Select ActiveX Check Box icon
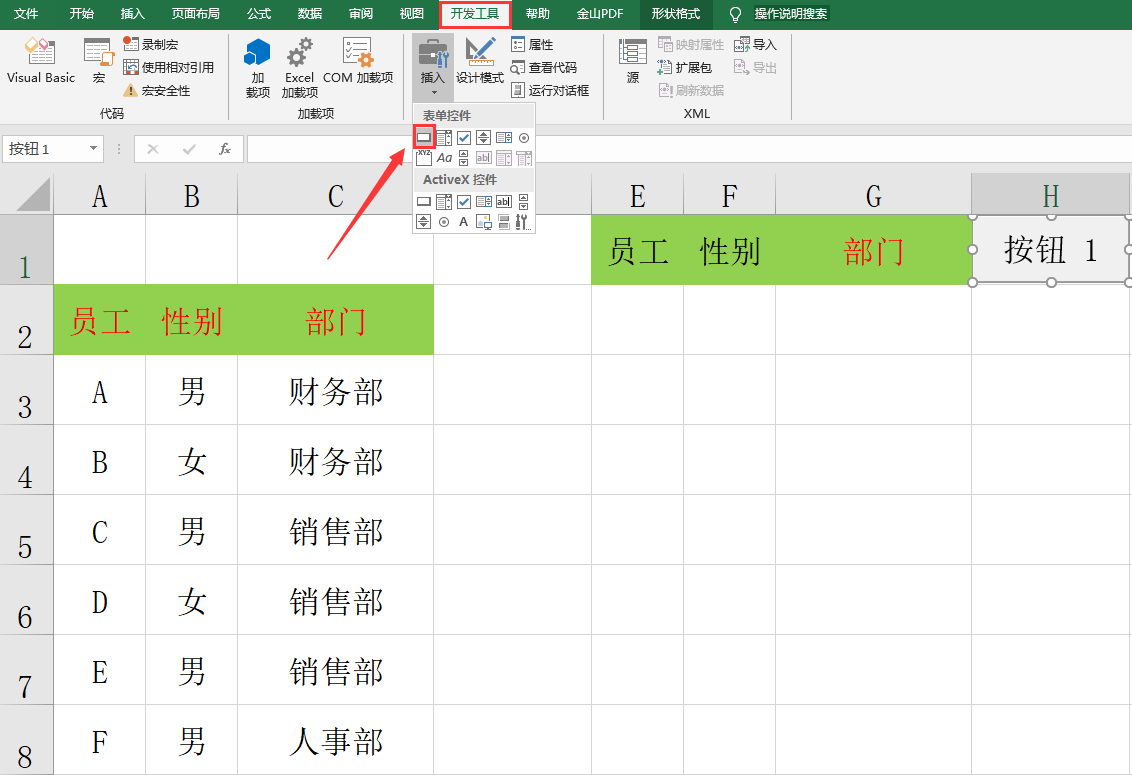 [463, 202]
